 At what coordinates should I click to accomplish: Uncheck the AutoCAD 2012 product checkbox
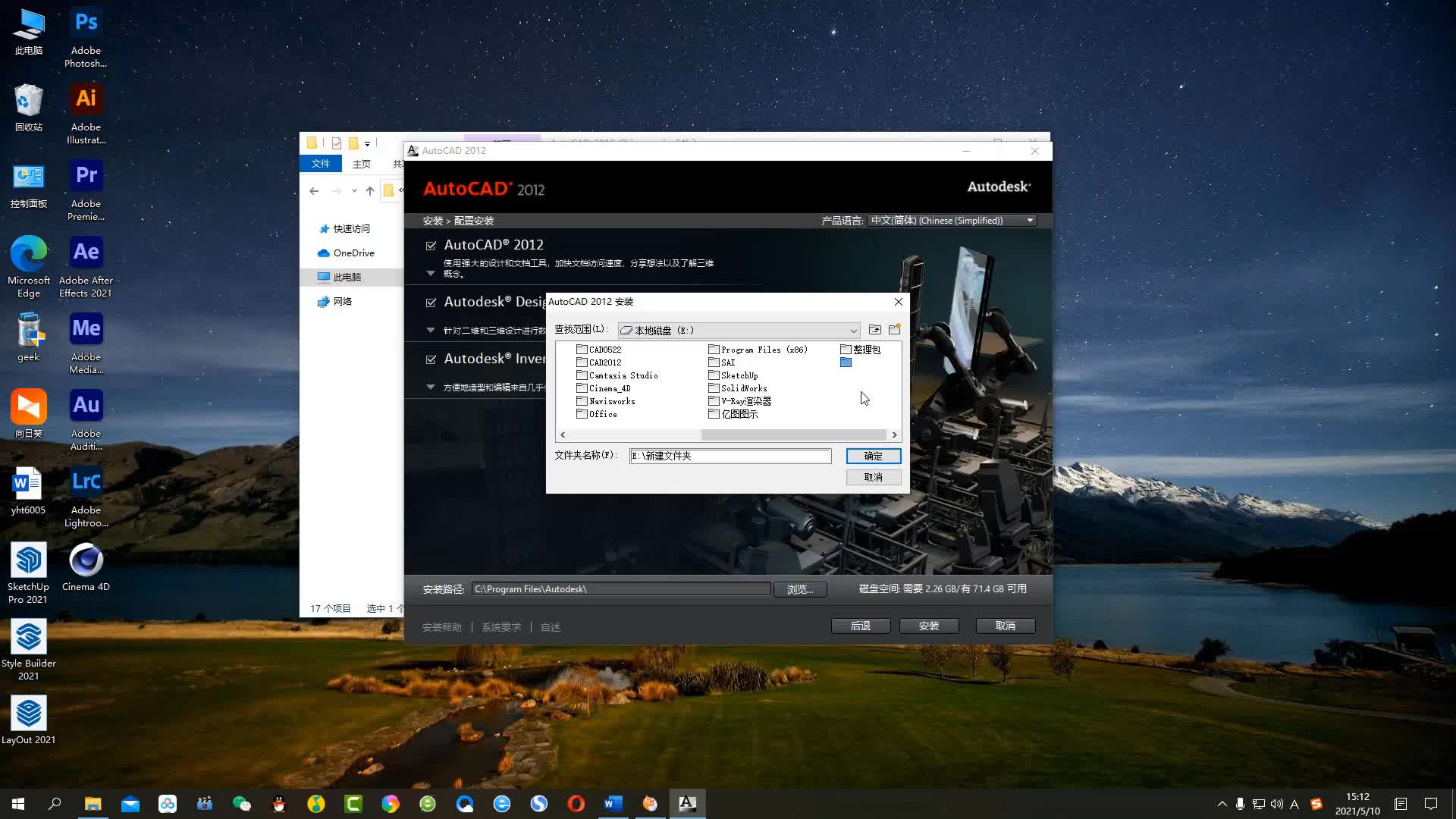click(431, 246)
